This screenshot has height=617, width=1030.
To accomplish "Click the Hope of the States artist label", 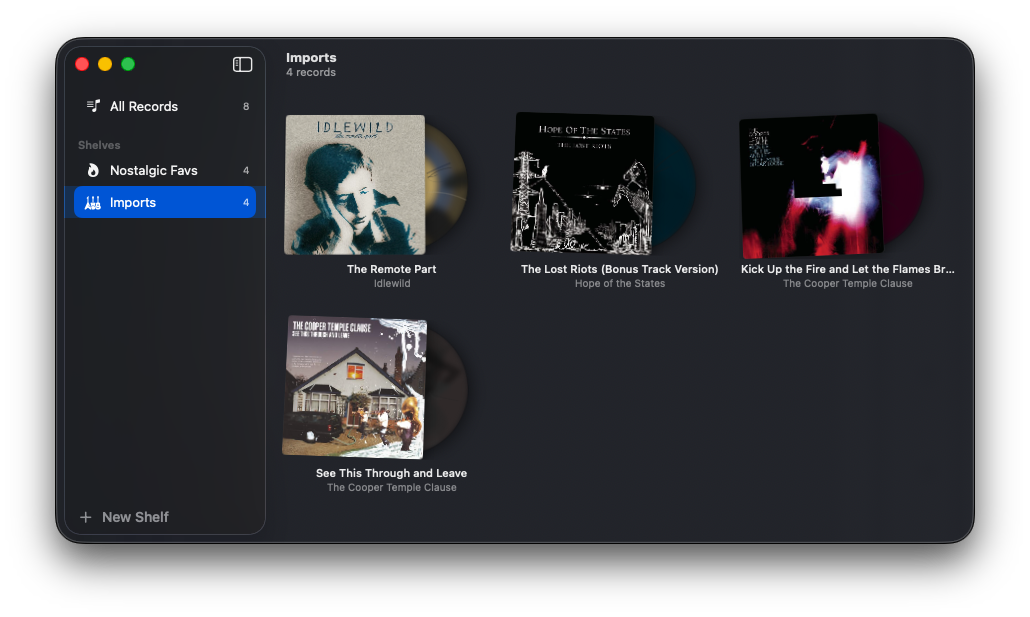I will (x=619, y=283).
